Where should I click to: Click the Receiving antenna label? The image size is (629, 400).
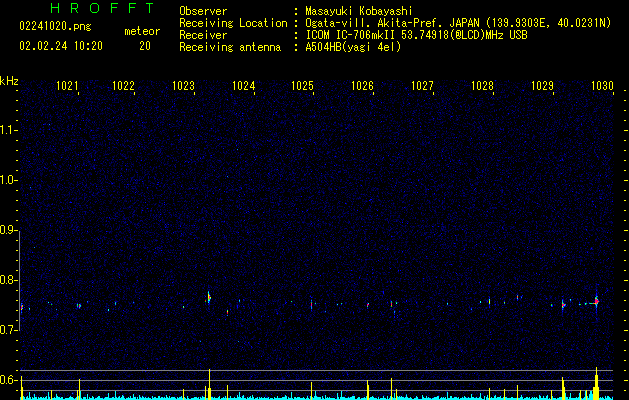pyautogui.click(x=230, y=47)
